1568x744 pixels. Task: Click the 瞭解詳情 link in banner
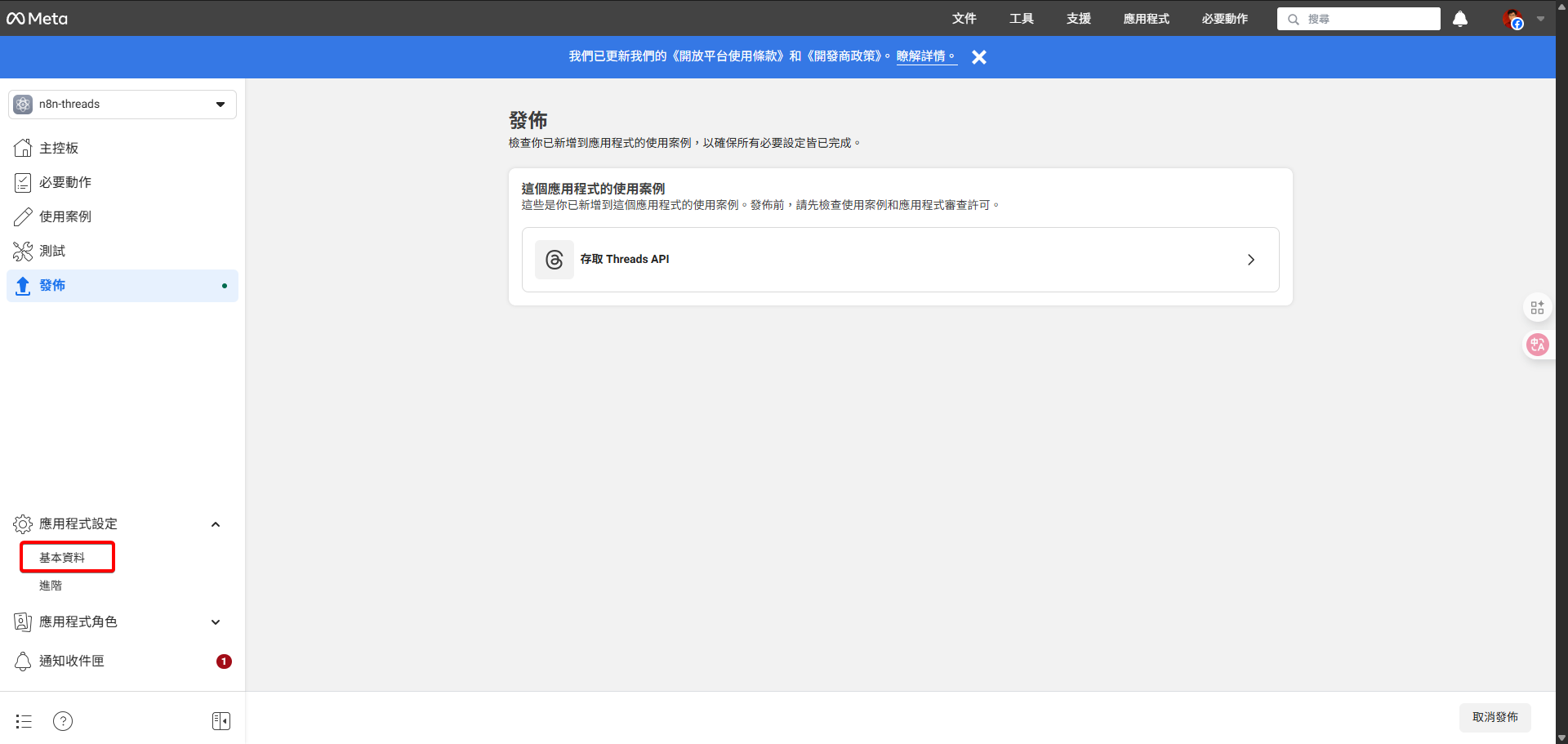click(x=925, y=56)
